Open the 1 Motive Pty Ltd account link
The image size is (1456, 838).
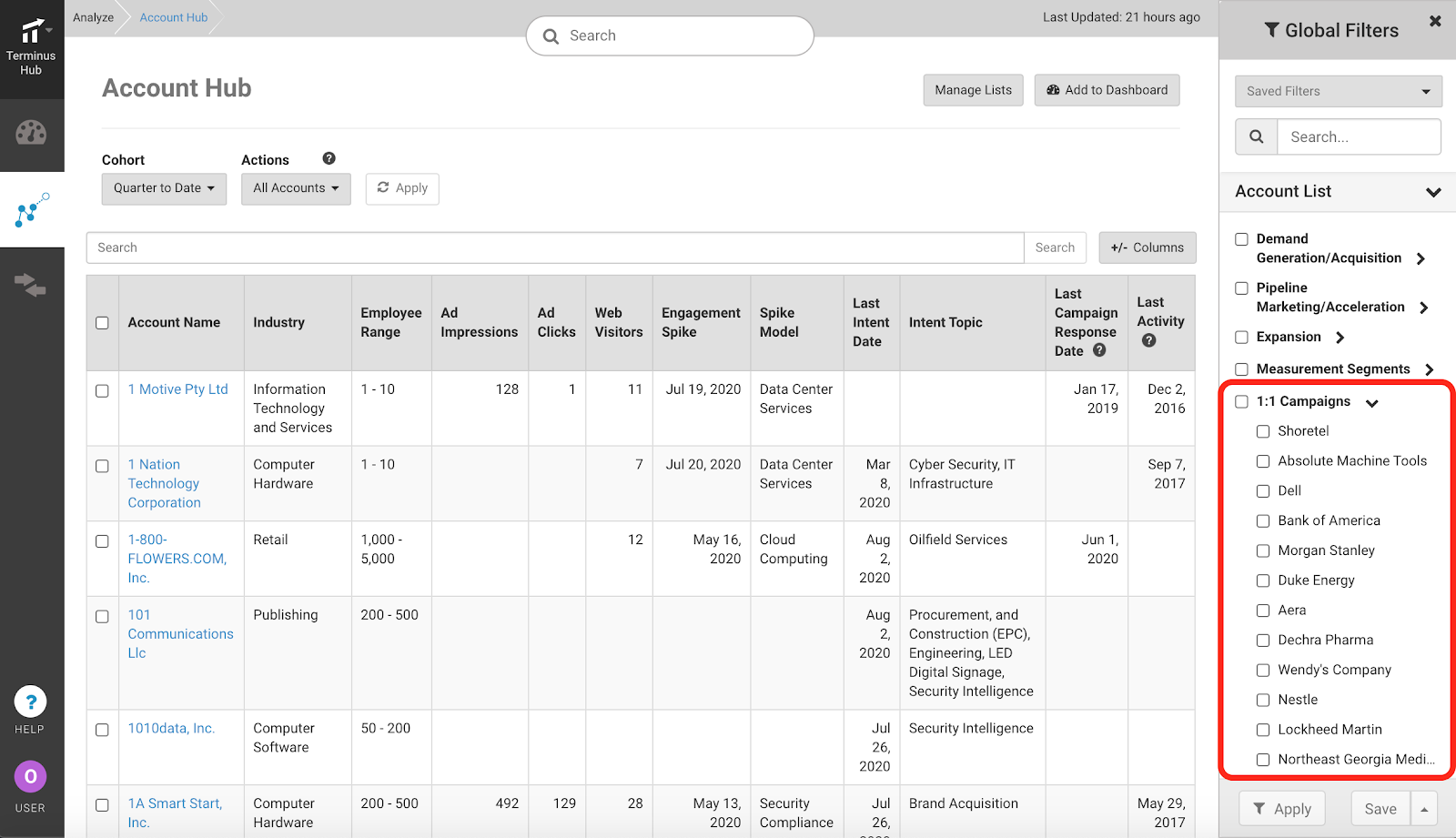click(177, 389)
